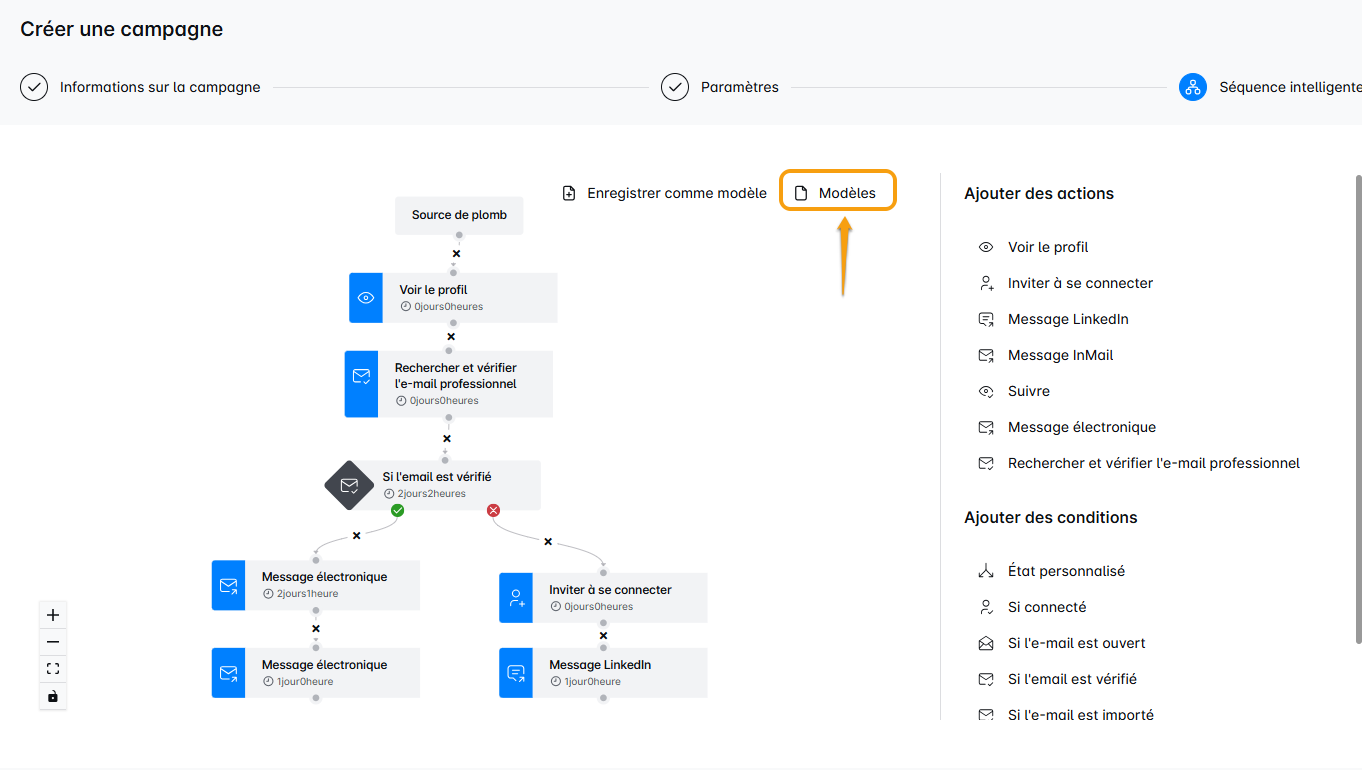The image size is (1362, 770).
Task: Click the diamond email verified condition icon
Action: 349,485
